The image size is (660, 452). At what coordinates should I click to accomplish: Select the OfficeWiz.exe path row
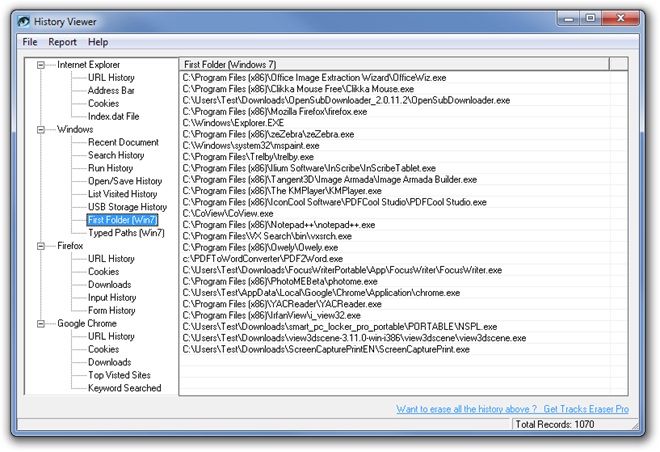point(395,78)
